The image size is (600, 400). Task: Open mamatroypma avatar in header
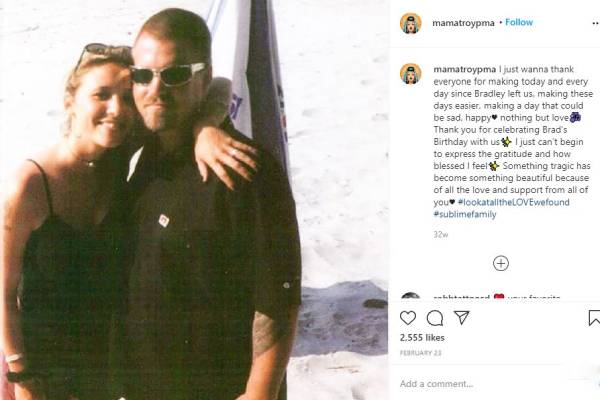tap(411, 23)
